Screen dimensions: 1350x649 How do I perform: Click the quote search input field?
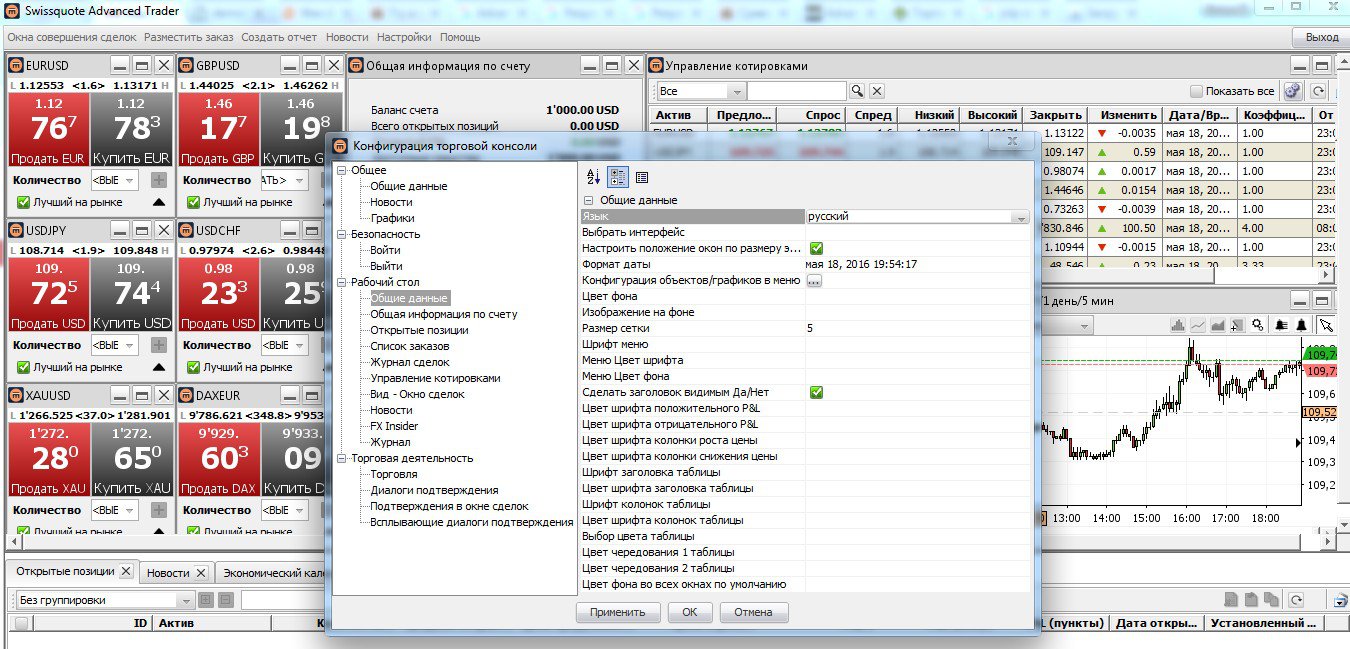(x=797, y=91)
